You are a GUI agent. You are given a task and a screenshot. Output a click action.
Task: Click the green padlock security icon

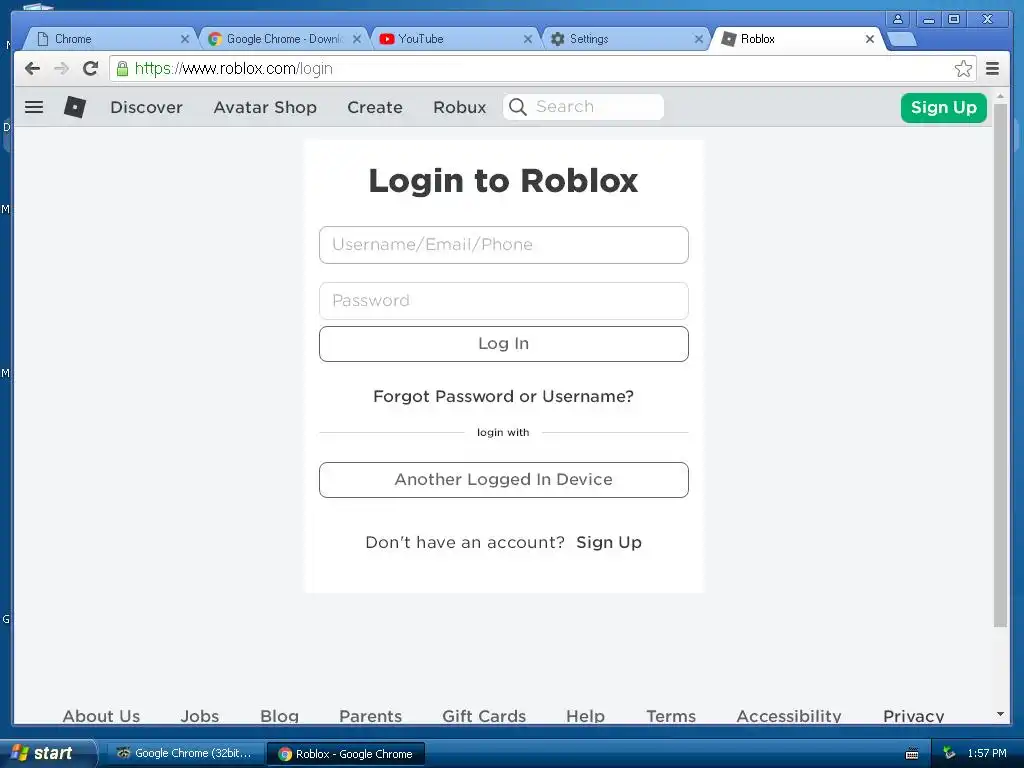point(122,69)
